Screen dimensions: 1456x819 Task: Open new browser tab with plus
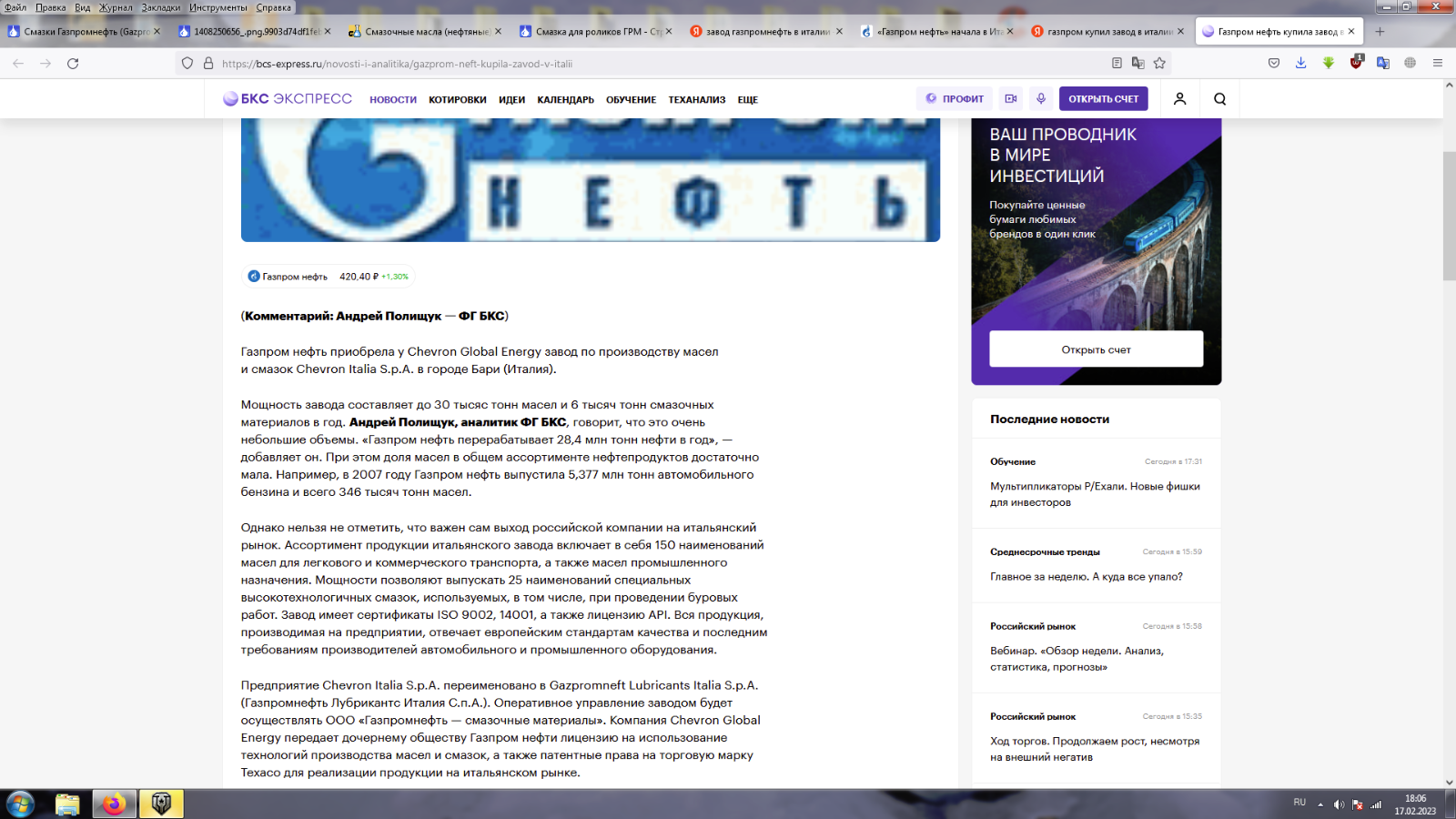1380,31
